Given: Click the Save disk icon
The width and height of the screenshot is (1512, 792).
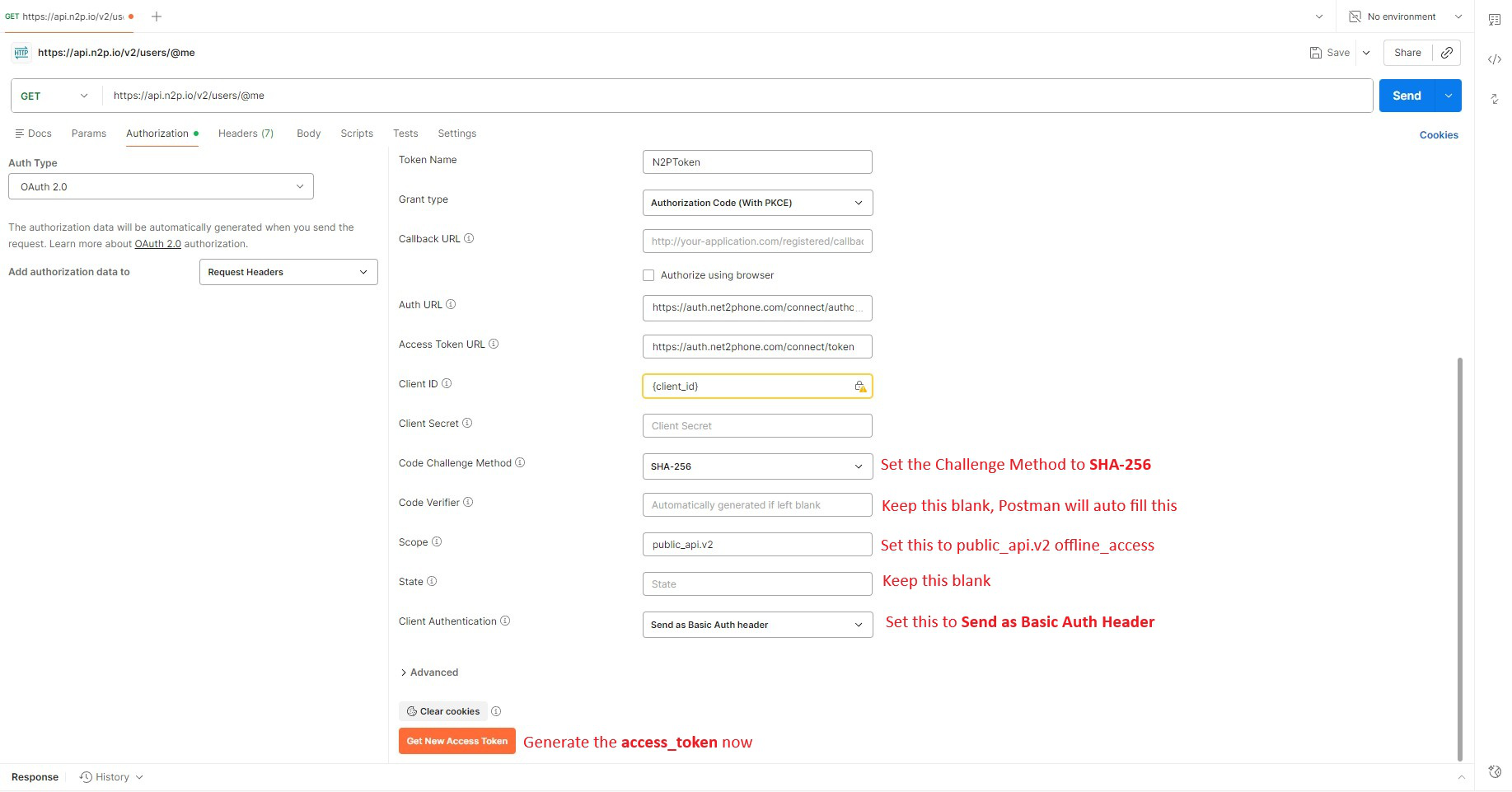Looking at the screenshot, I should click(1316, 53).
